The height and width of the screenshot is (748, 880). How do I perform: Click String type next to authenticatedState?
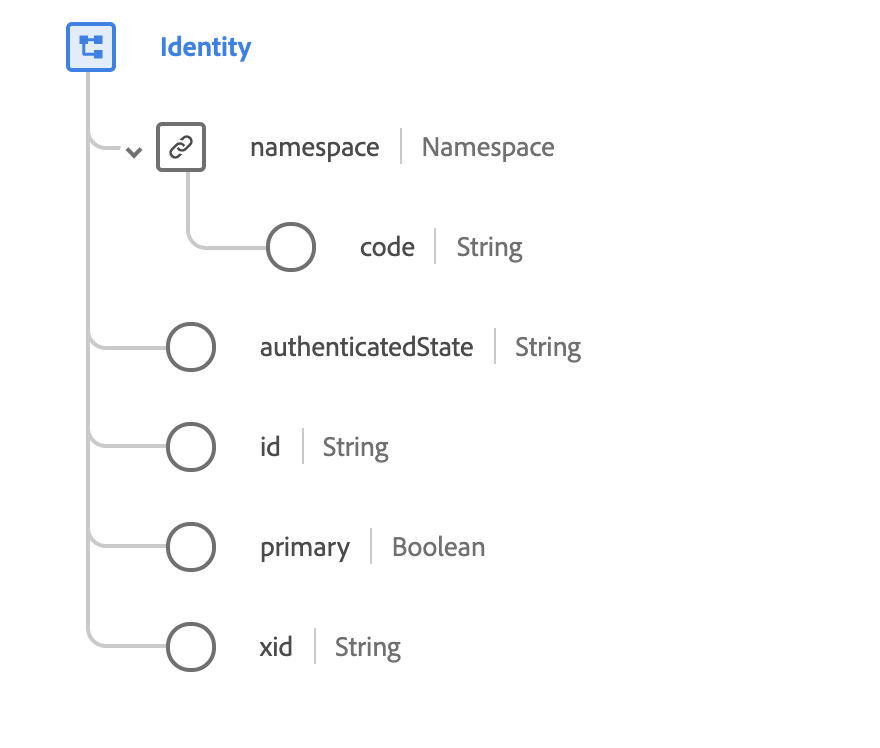pos(548,347)
